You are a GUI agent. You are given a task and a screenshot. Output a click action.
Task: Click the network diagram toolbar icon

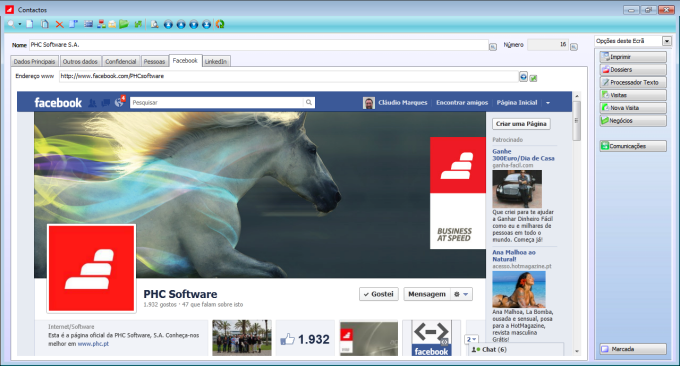(101, 24)
